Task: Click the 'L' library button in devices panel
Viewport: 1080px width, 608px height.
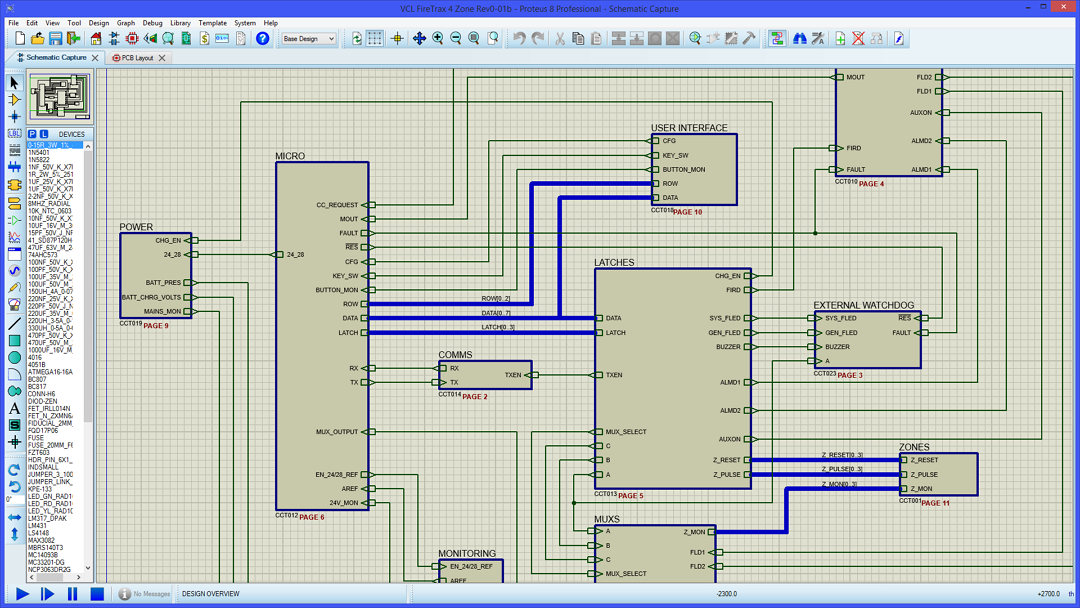Action: click(44, 134)
